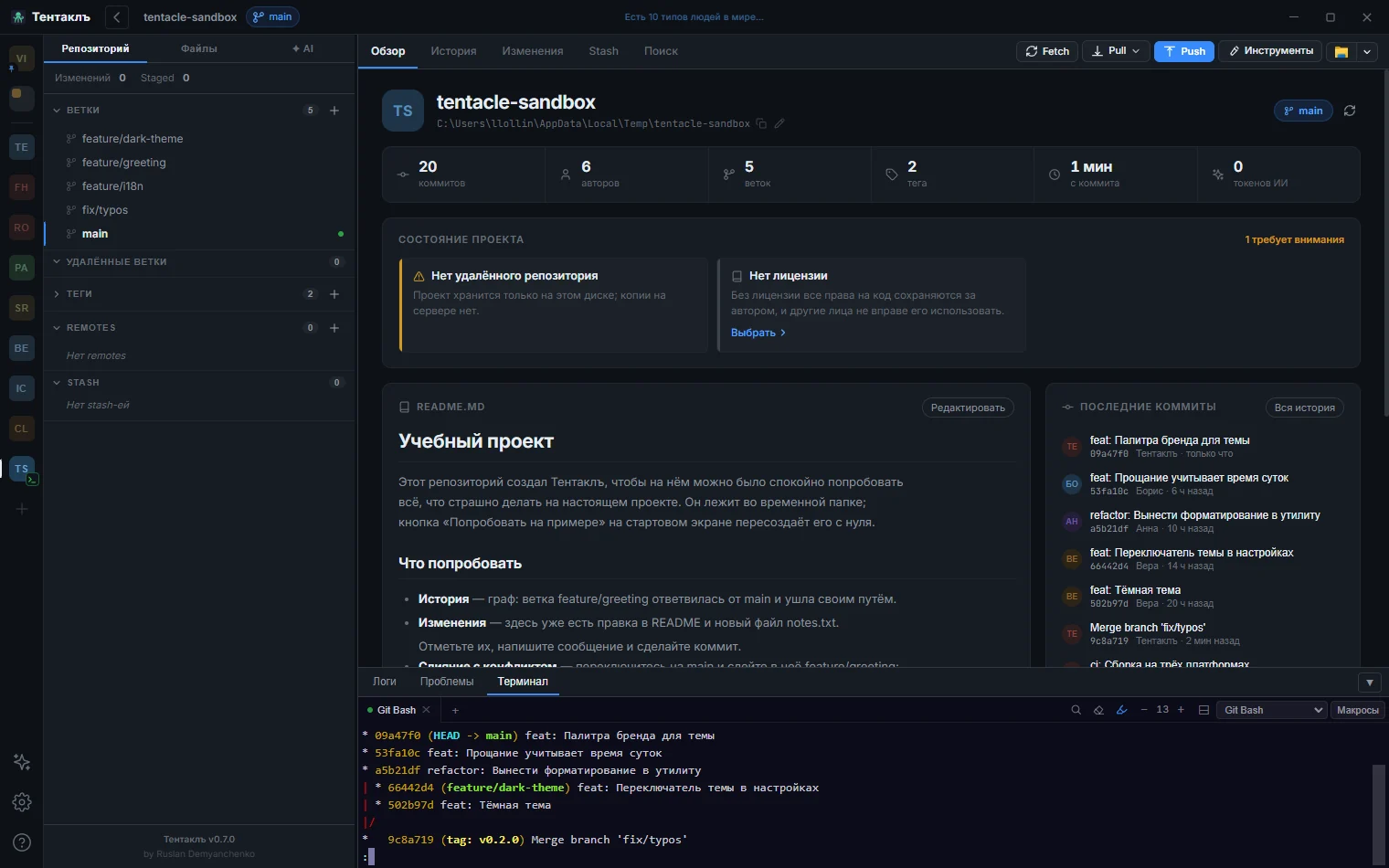
Task: Switch to the TE repository in sidebar
Action: pos(22,147)
